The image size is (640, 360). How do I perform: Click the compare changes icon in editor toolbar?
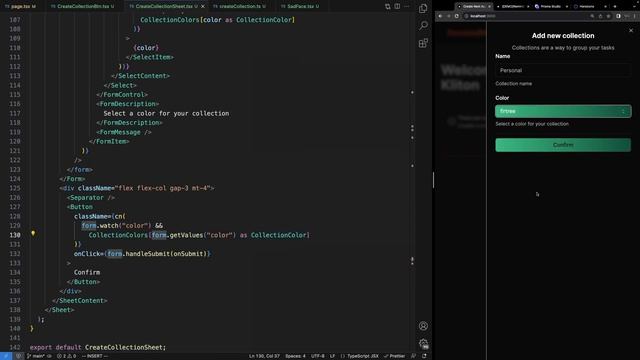tap(387, 6)
